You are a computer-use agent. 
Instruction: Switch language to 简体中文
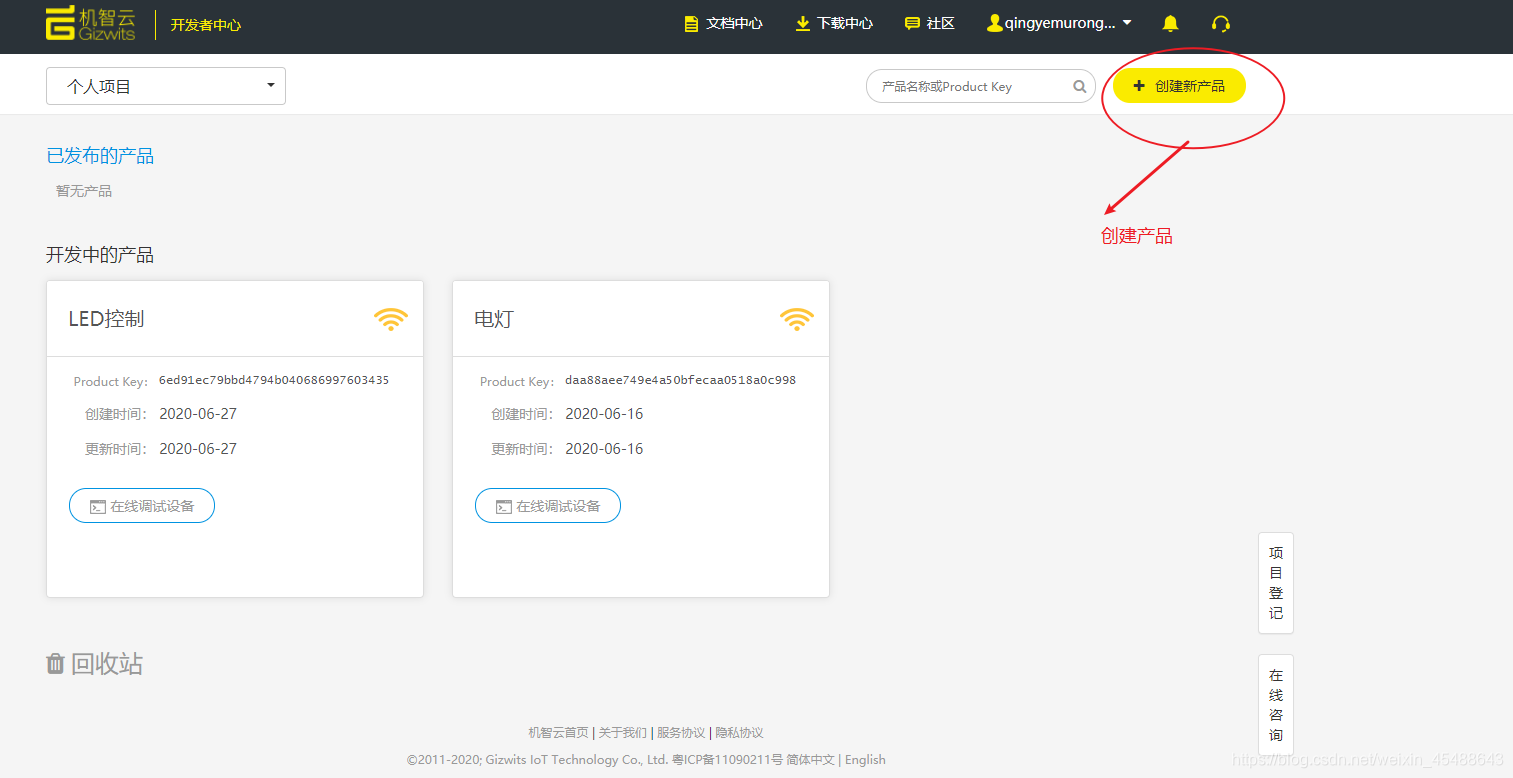[810, 760]
